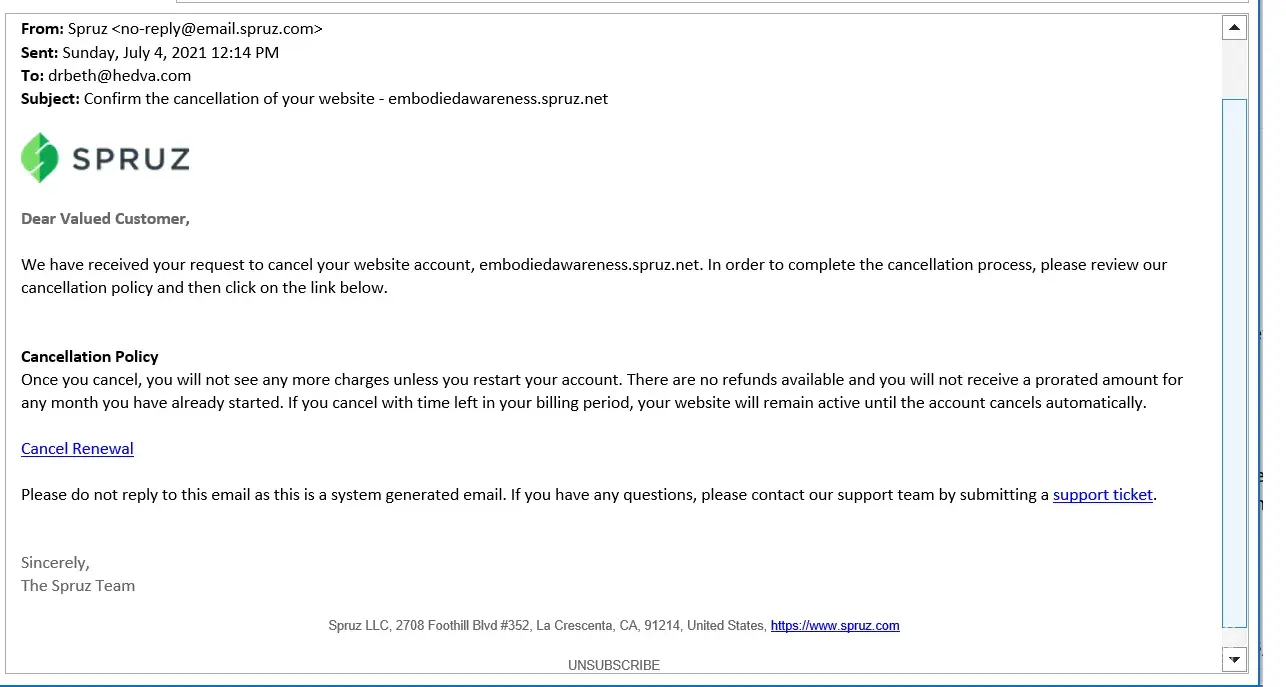Click the scrollbar down arrow
The height and width of the screenshot is (687, 1286).
(1235, 659)
